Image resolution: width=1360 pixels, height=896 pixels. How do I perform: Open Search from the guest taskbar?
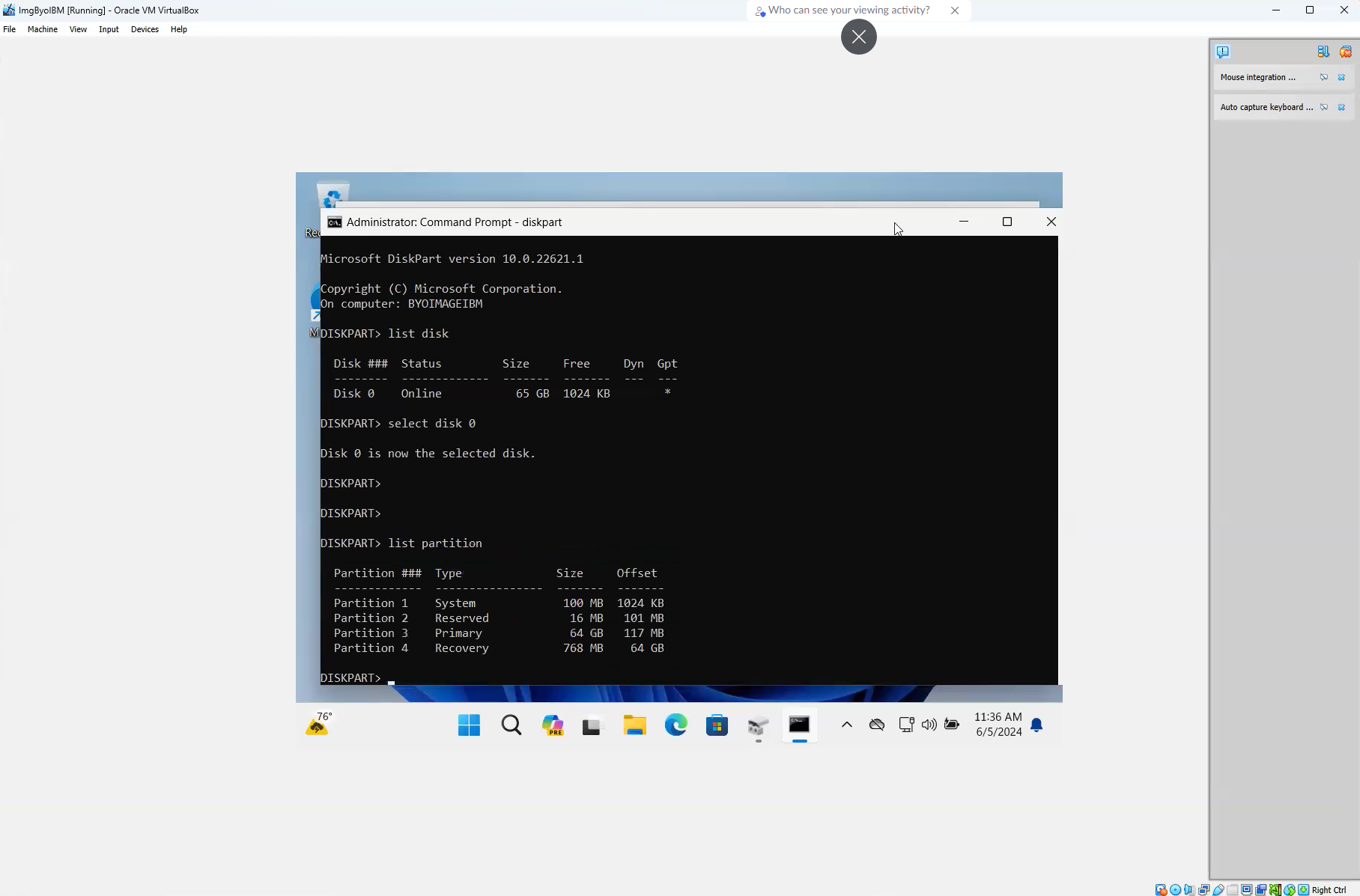pyautogui.click(x=511, y=725)
